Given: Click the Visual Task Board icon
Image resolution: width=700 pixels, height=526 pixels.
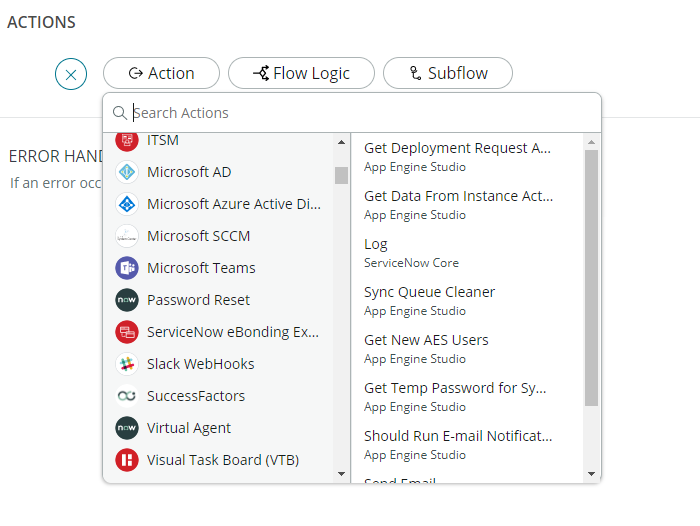Looking at the screenshot, I should coord(127,460).
